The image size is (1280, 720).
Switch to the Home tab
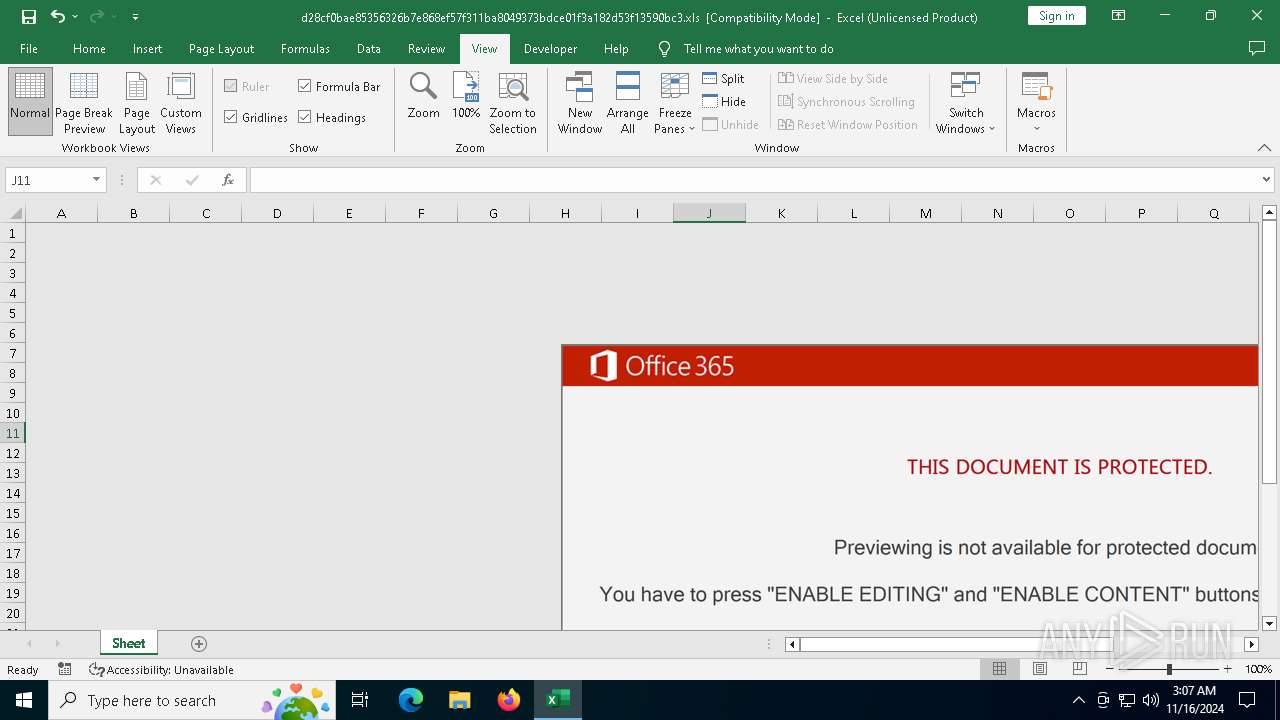pyautogui.click(x=89, y=48)
